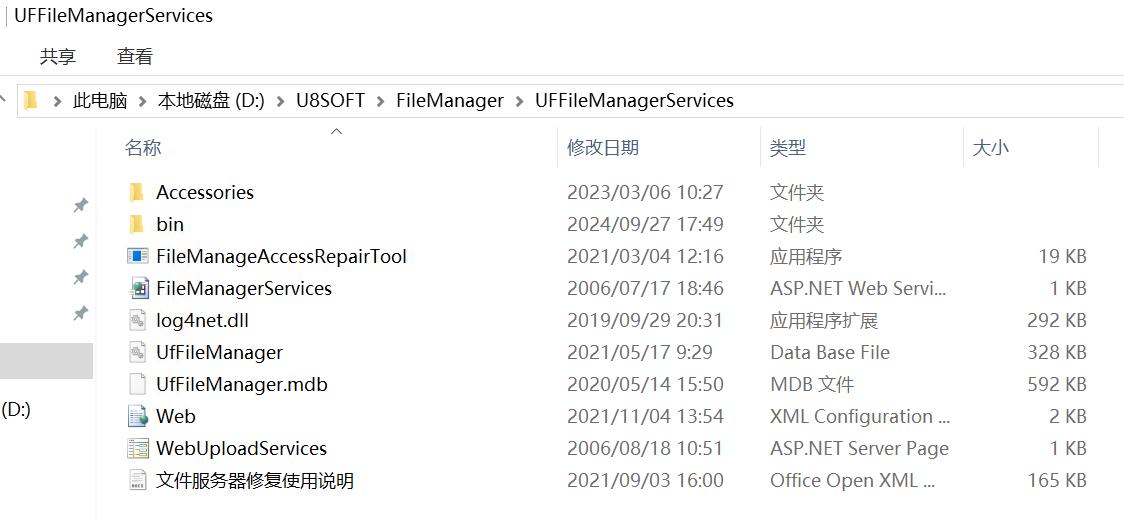Click the WebUploadServices server page icon

tap(138, 448)
